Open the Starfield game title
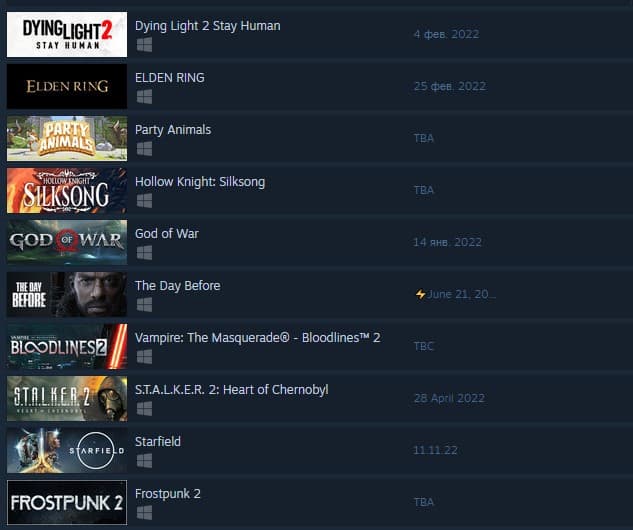The image size is (633, 530). 158,442
